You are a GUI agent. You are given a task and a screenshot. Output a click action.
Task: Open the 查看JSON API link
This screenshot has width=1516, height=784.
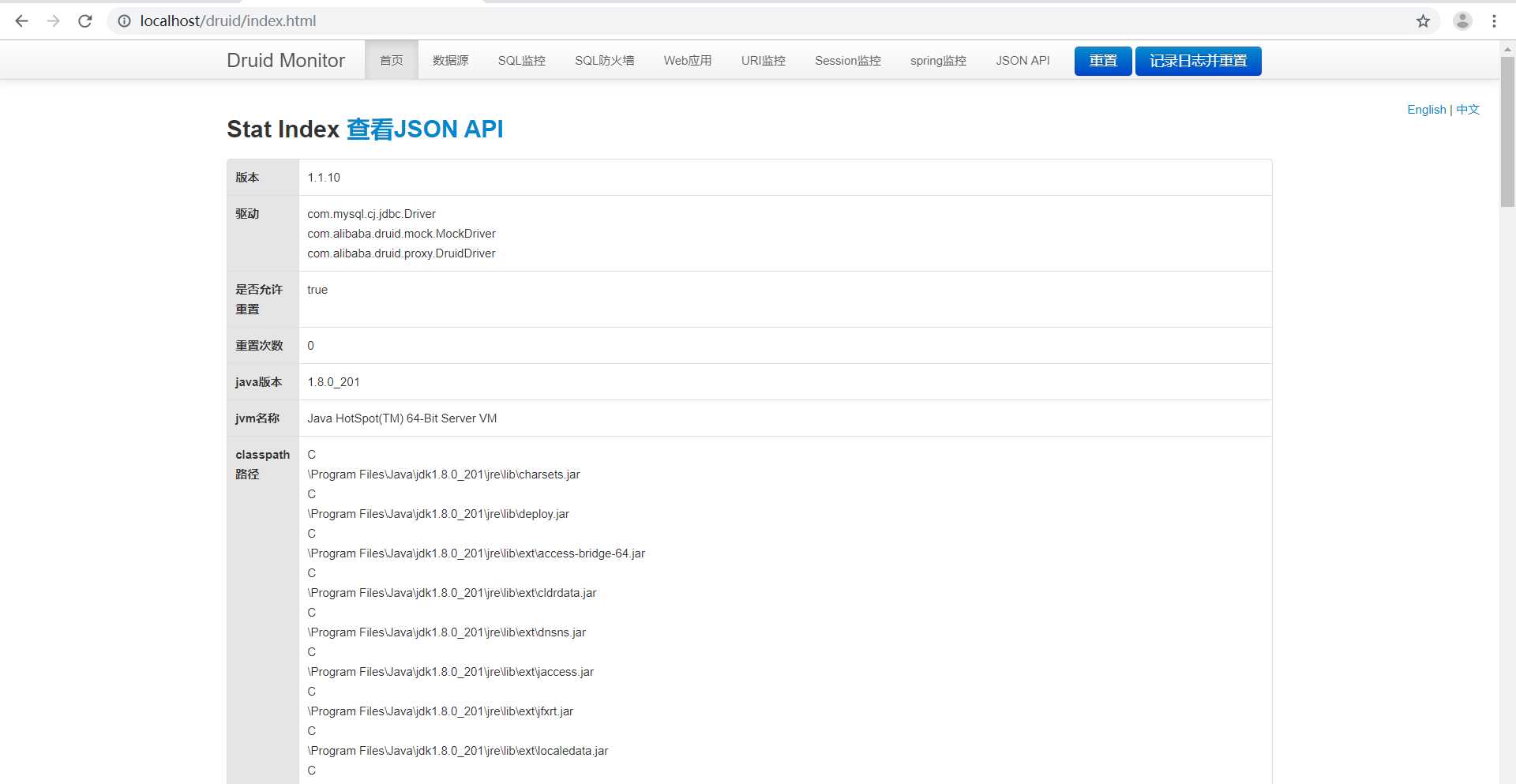click(425, 129)
